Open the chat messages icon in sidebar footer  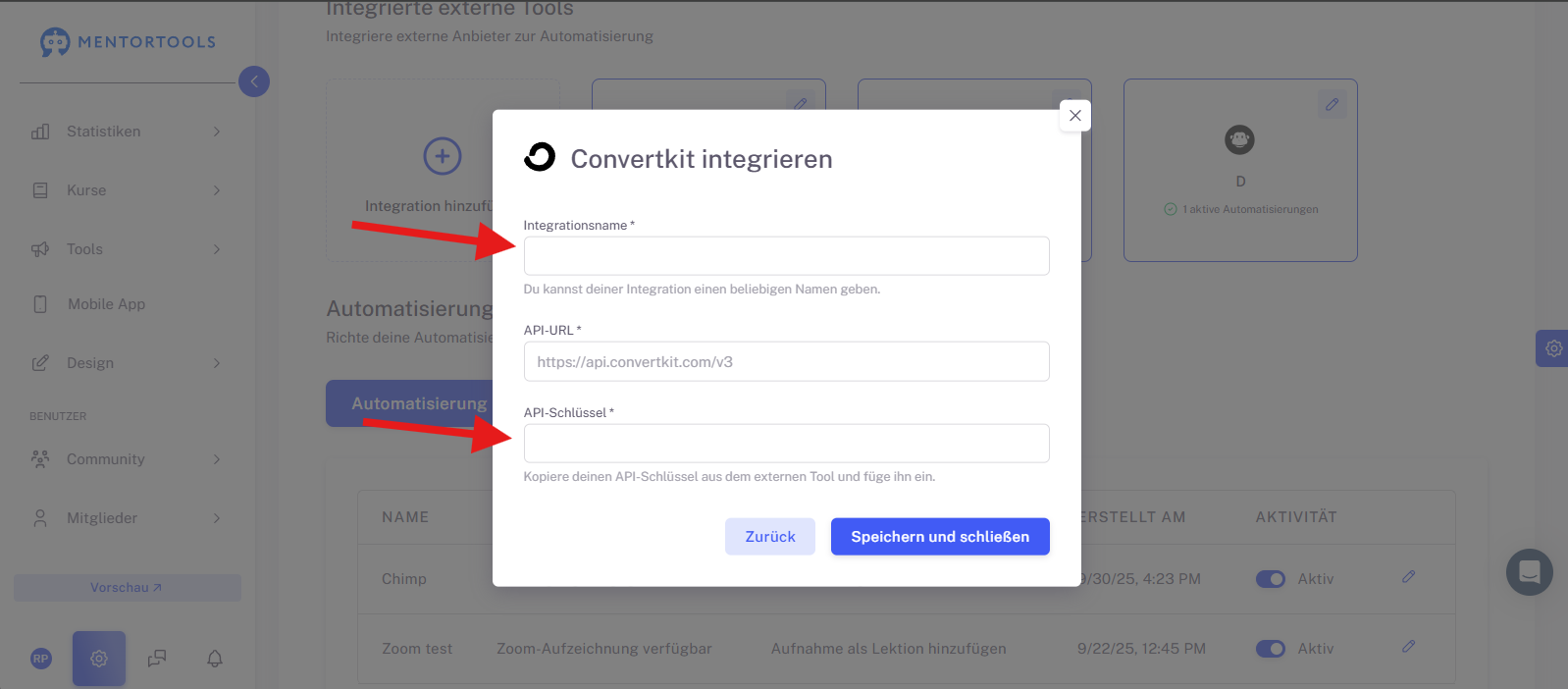(157, 659)
